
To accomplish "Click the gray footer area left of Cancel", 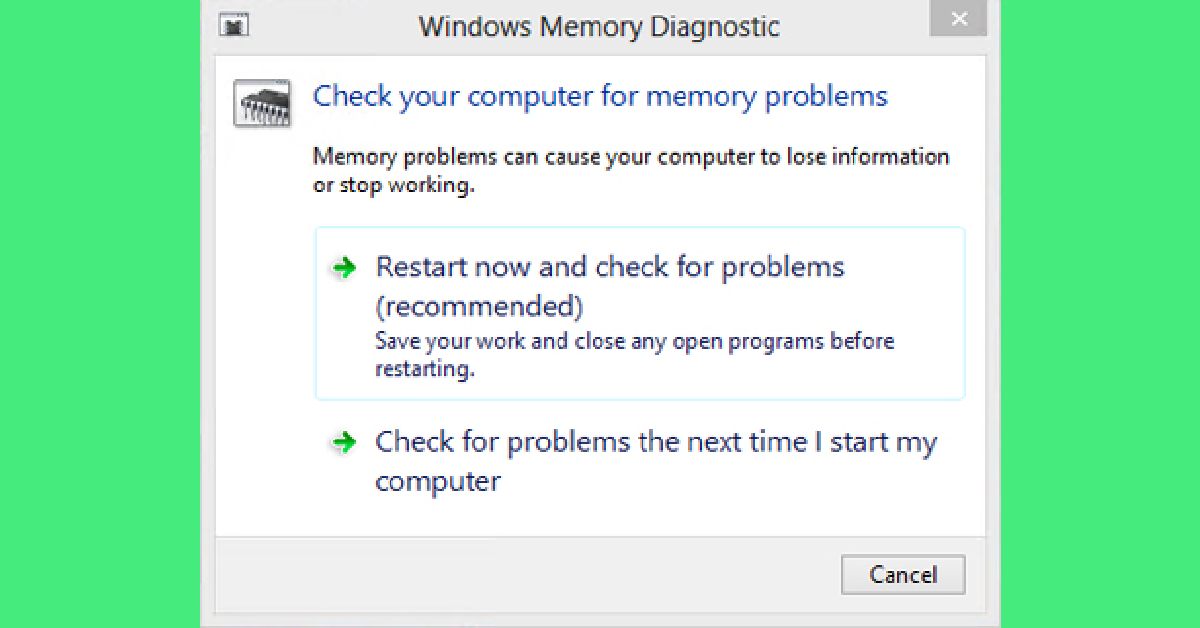I will (520, 575).
